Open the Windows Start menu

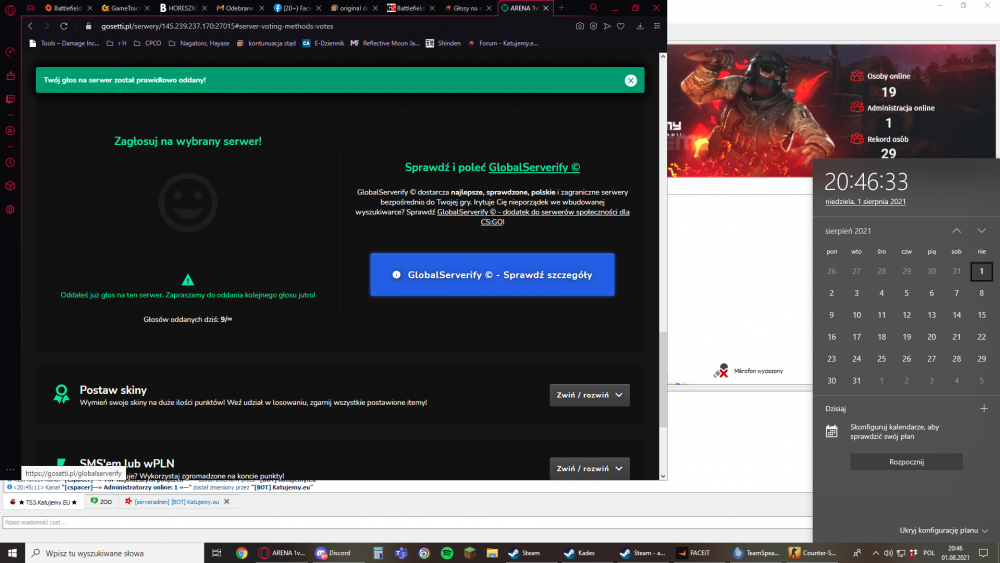click(12, 553)
